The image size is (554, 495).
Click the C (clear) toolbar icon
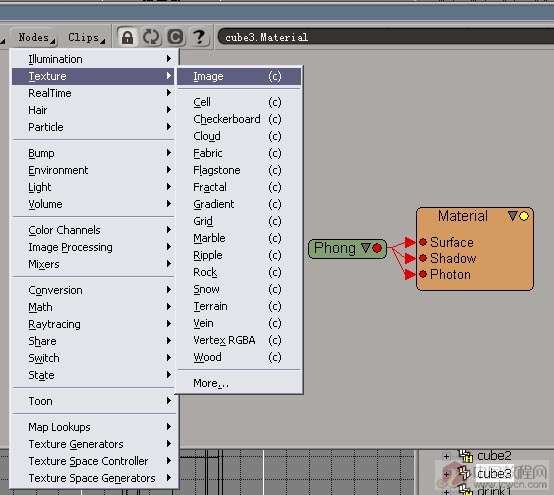175,37
